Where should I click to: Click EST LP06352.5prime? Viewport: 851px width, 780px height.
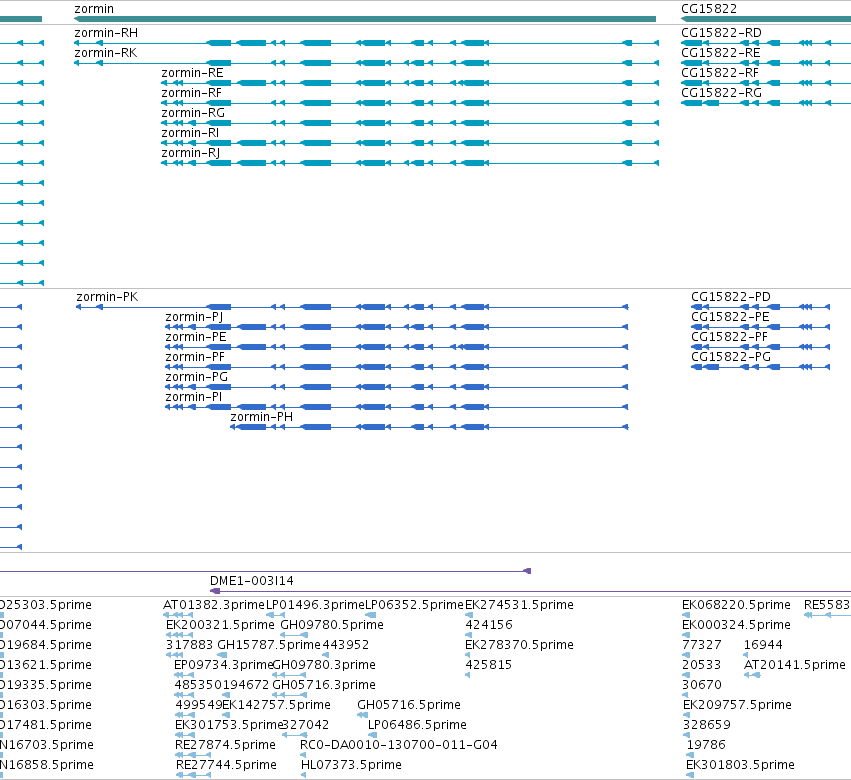coord(415,605)
